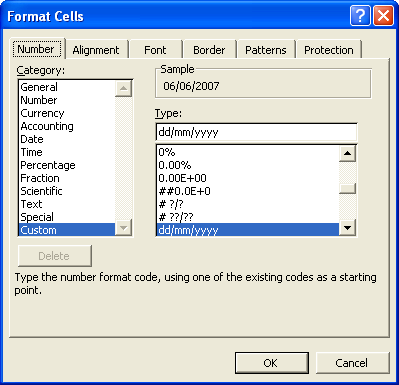
Task: Click the Type list scroll down arrow
Action: [347, 228]
